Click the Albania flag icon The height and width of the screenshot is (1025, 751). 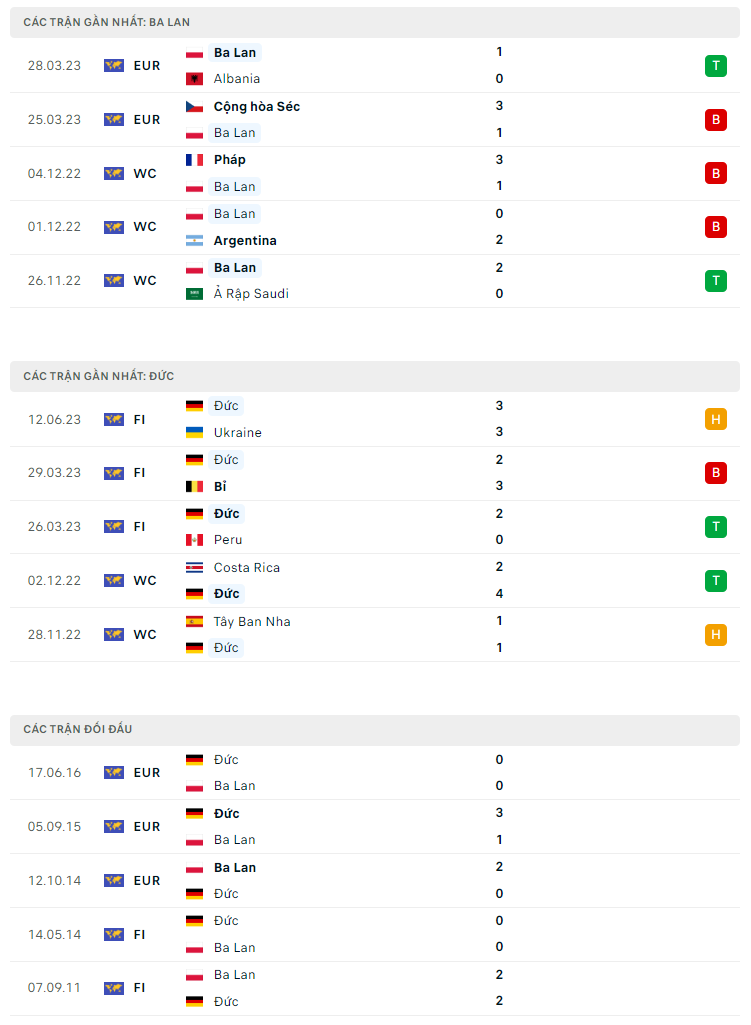pos(194,79)
